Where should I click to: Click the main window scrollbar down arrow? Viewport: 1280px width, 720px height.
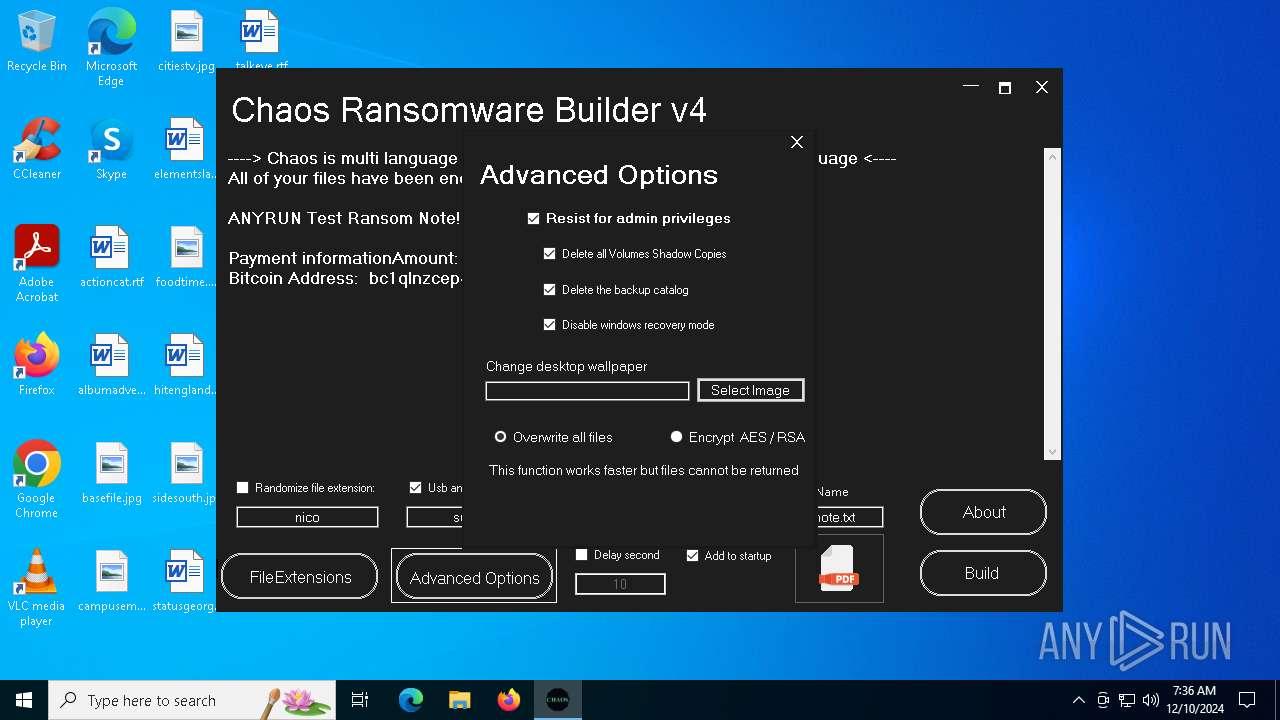click(x=1051, y=451)
